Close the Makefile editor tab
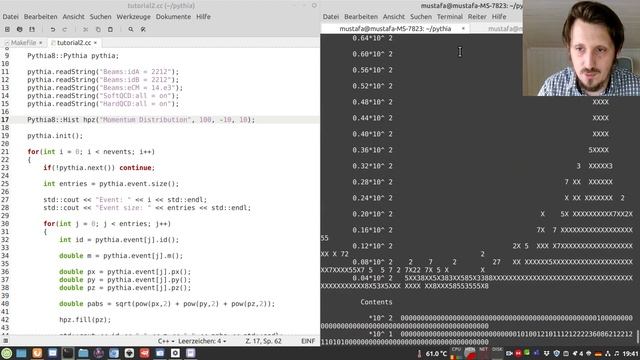Image resolution: width=640 pixels, height=360 pixels. tap(40, 43)
